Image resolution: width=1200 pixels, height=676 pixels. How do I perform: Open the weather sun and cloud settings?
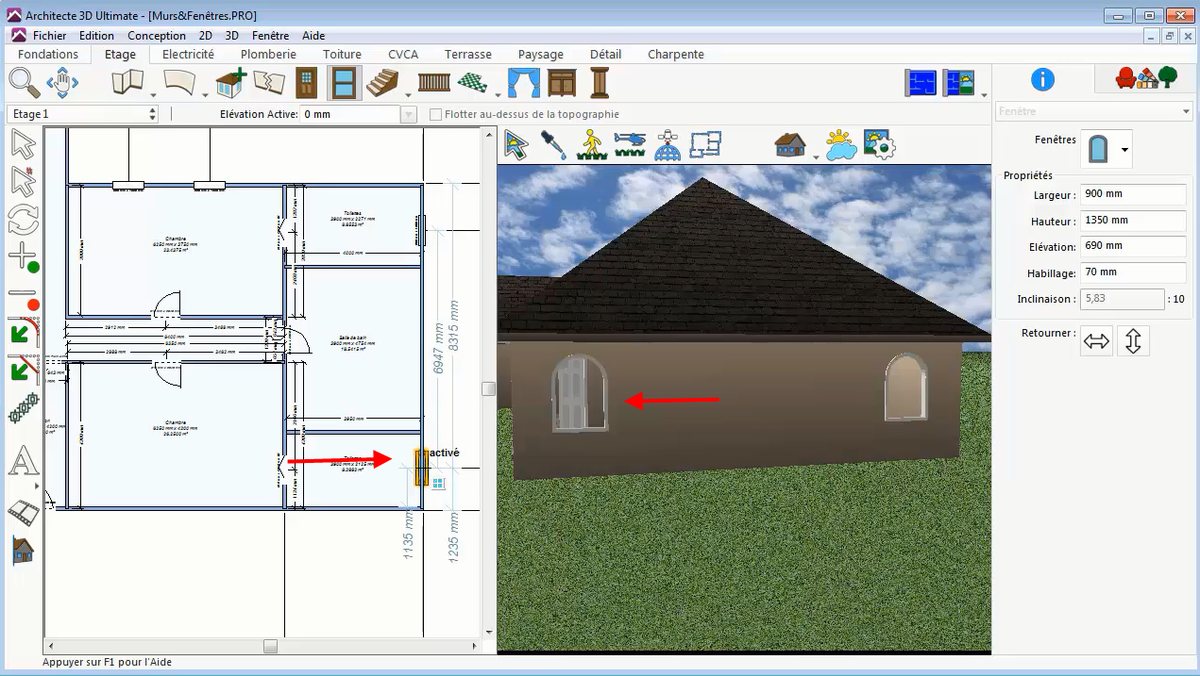[x=841, y=145]
